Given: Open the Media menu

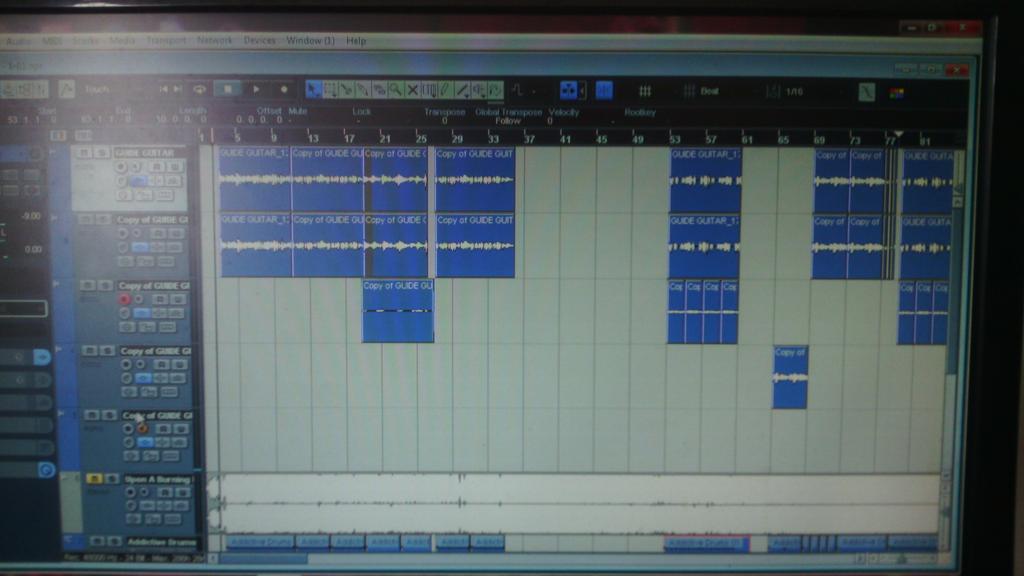Looking at the screenshot, I should (122, 40).
